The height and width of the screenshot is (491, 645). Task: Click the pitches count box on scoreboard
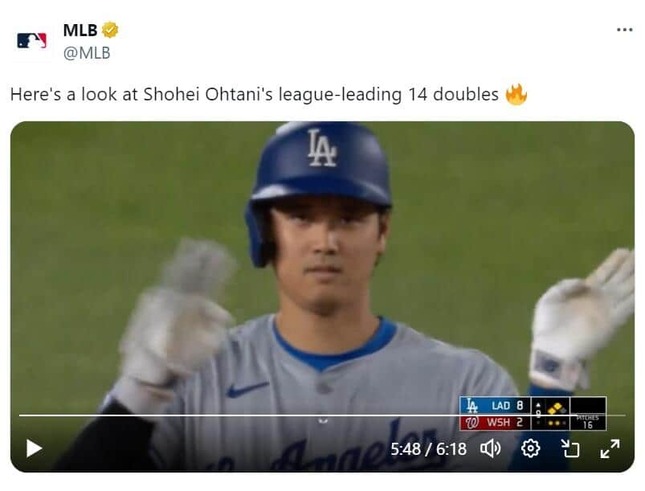[x=588, y=422]
